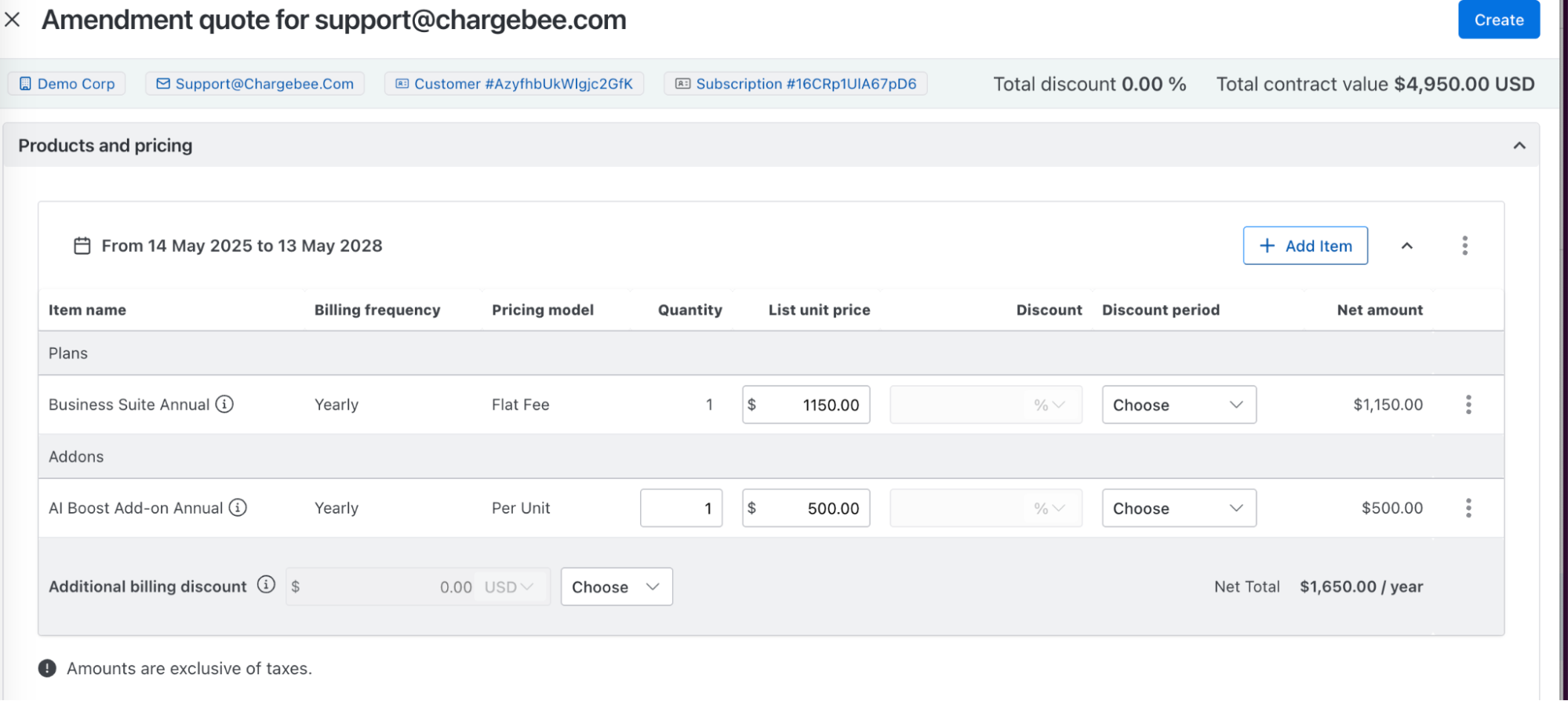Open the three-dot menu for AI Boost Add-on row
The height and width of the screenshot is (701, 1568).
point(1468,508)
